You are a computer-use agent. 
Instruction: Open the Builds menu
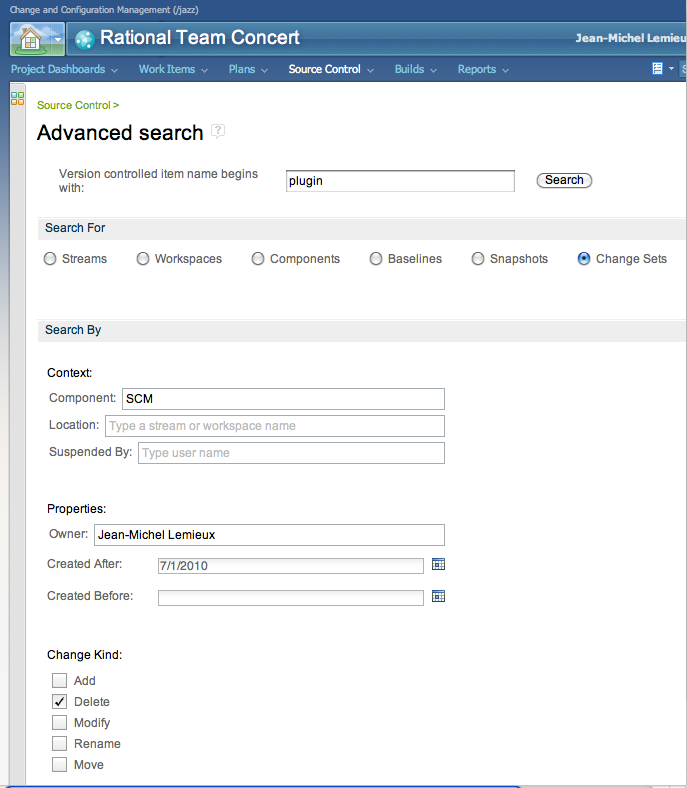point(415,69)
